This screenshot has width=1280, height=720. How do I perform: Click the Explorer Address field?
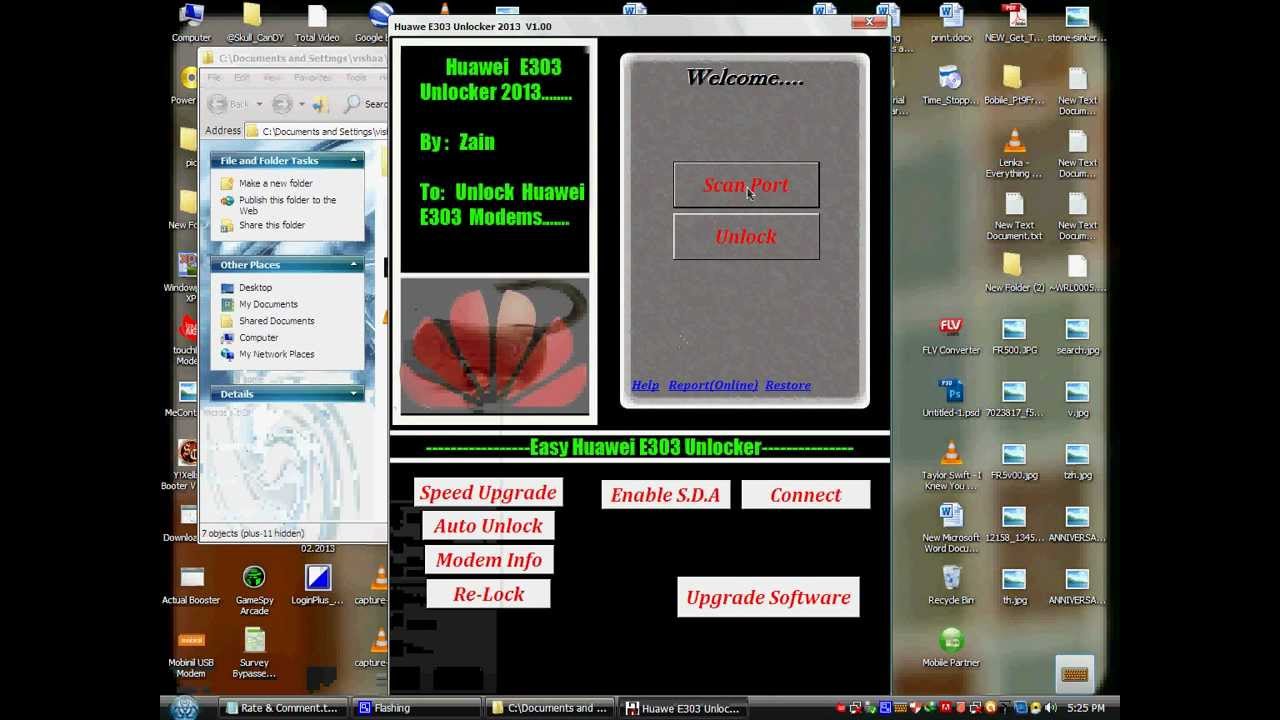point(315,131)
